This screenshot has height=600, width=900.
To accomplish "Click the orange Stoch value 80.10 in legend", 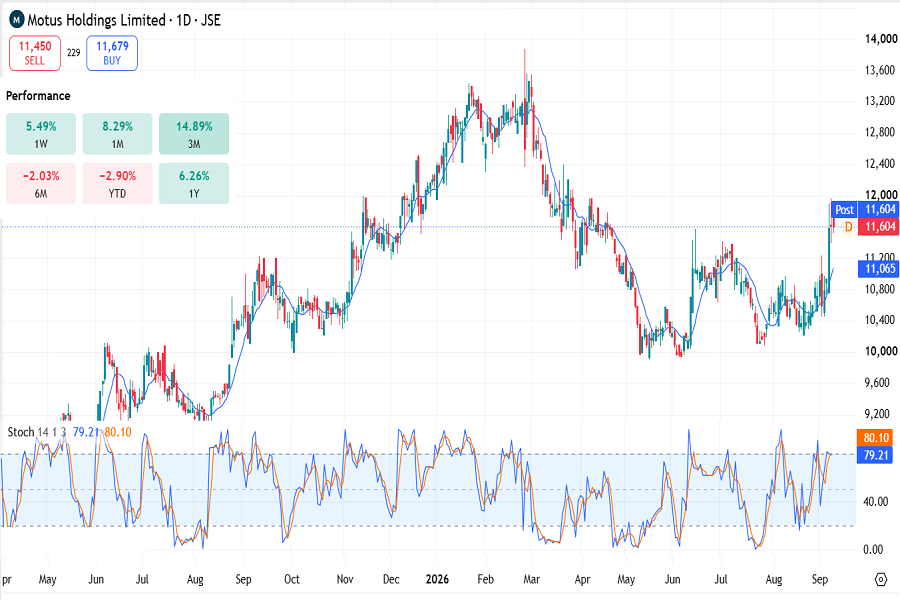I will pyautogui.click(x=118, y=432).
